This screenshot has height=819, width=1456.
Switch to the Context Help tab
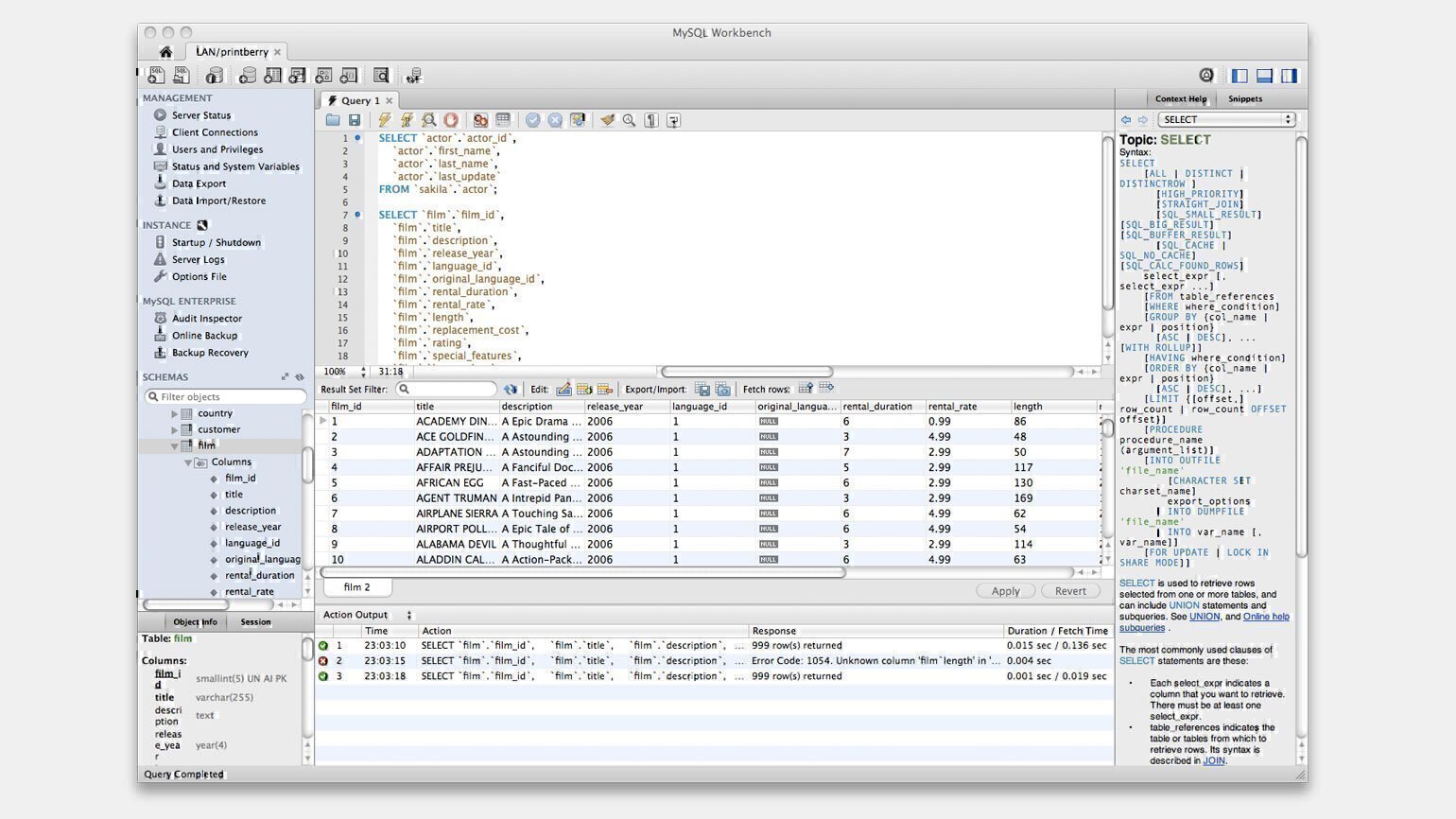[x=1181, y=98]
